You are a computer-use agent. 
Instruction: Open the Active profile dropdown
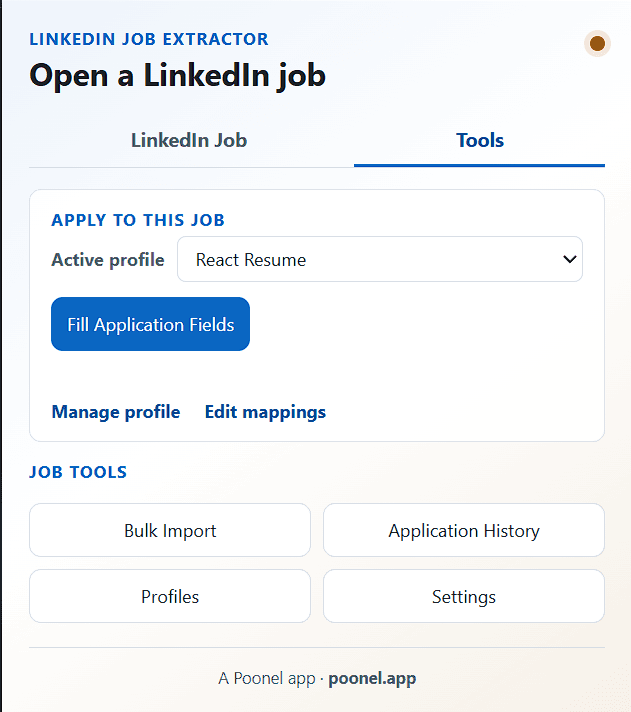(380, 259)
